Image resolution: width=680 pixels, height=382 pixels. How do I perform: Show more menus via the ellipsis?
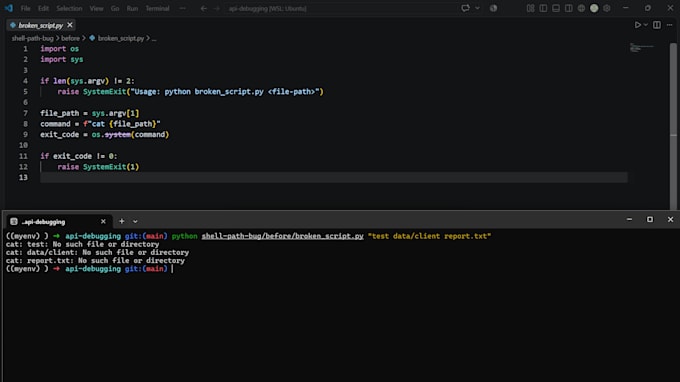(x=183, y=8)
